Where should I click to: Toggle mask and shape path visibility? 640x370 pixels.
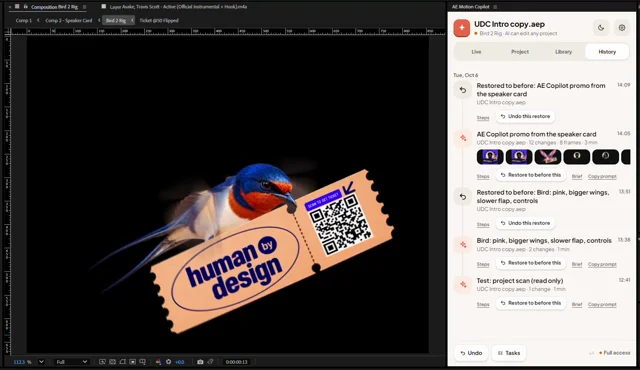click(122, 362)
